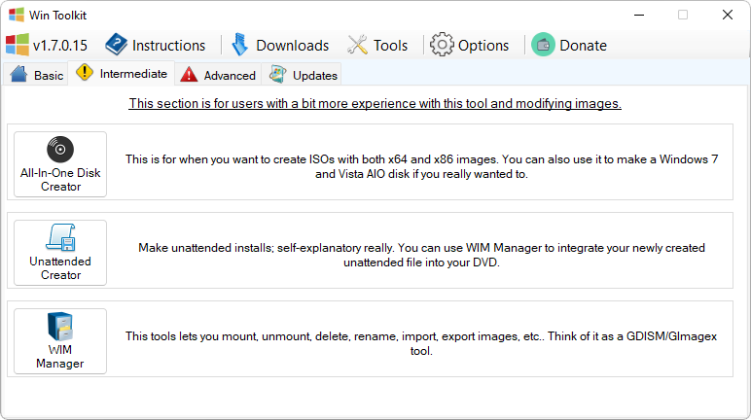Open Tools via the wrench icon
This screenshot has width=751, height=420.
tap(357, 45)
